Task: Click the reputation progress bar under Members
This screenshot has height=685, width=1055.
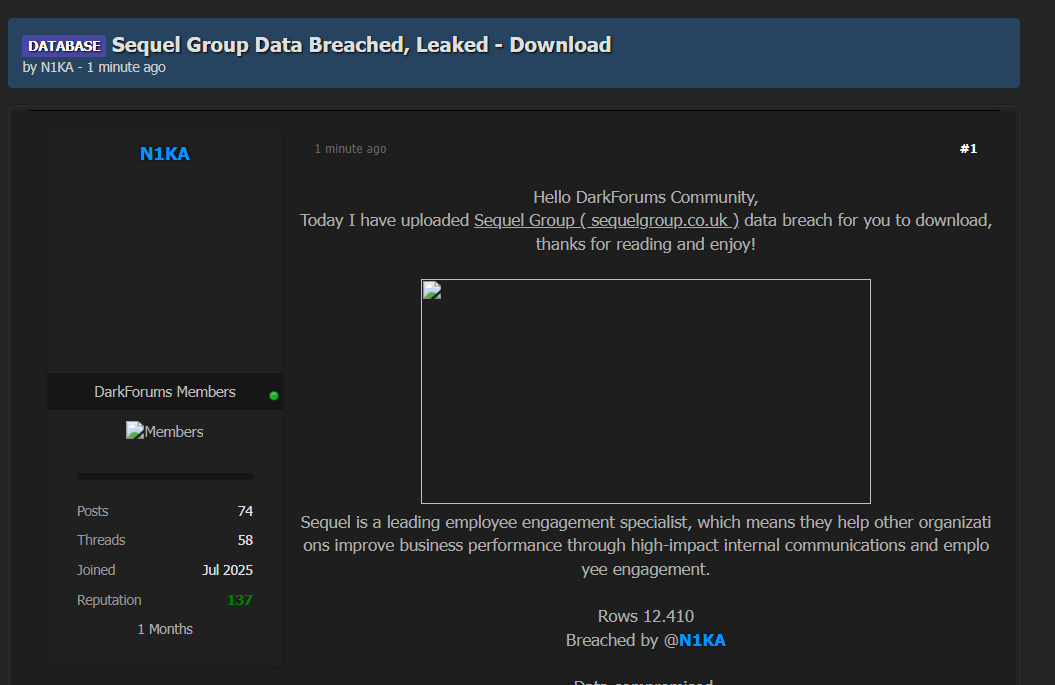Action: (165, 476)
